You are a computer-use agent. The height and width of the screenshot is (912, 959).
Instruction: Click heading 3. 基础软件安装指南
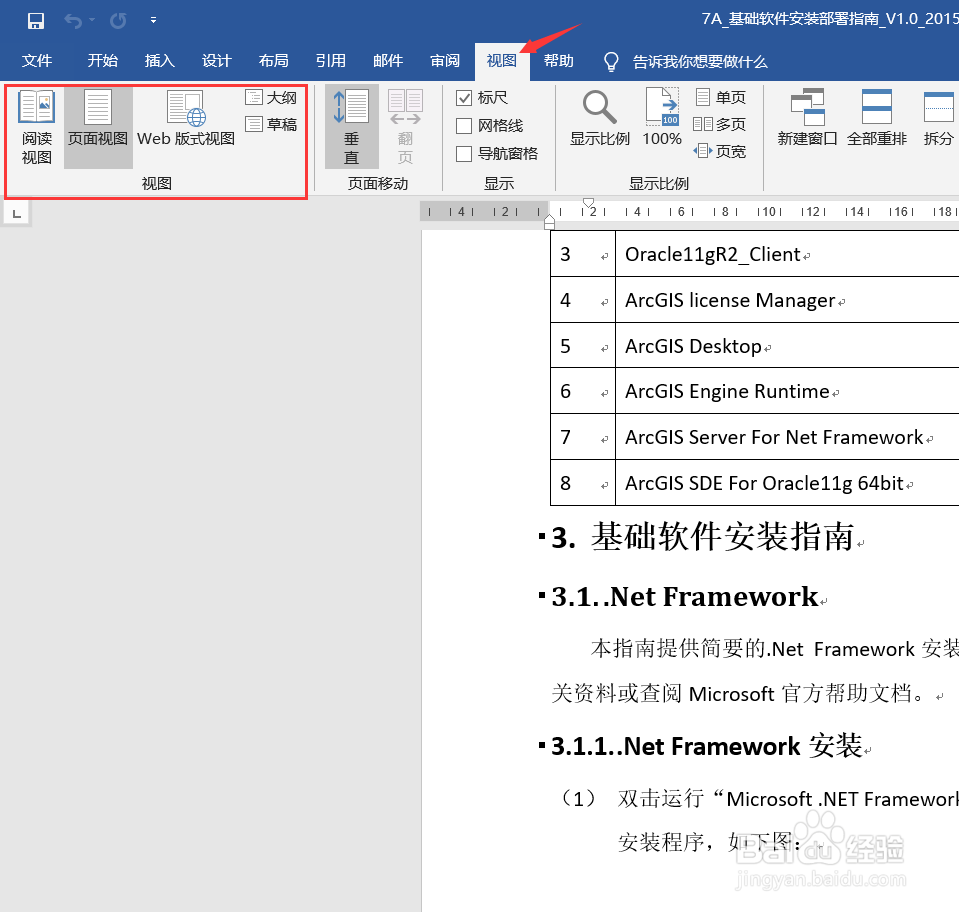[703, 537]
